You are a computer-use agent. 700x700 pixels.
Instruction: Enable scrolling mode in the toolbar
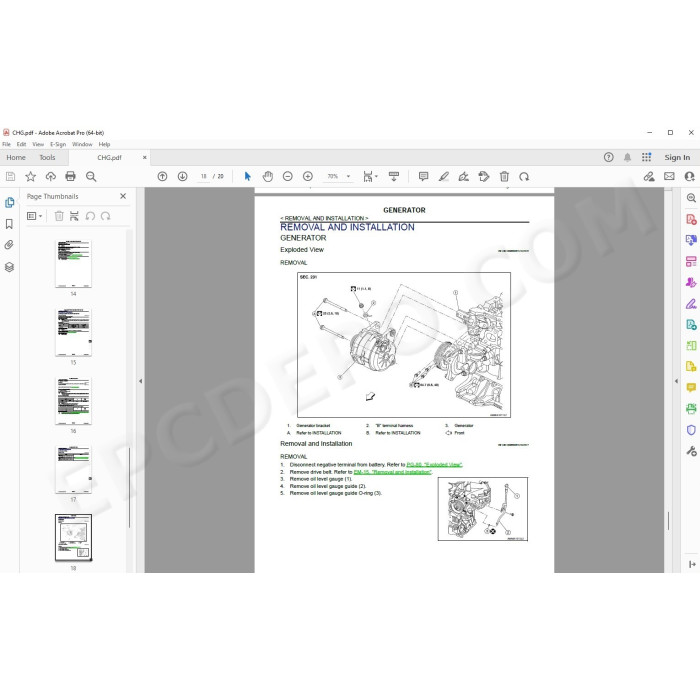coord(394,176)
